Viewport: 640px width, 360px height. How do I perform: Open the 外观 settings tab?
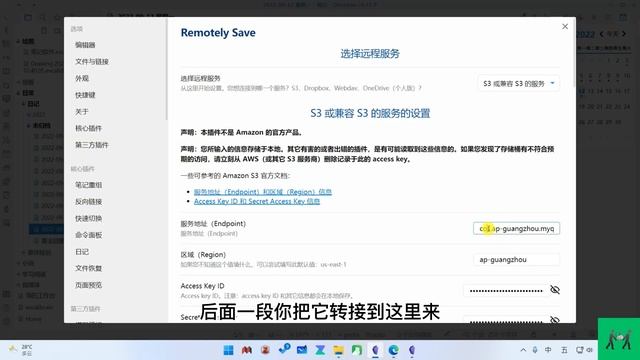click(82, 78)
